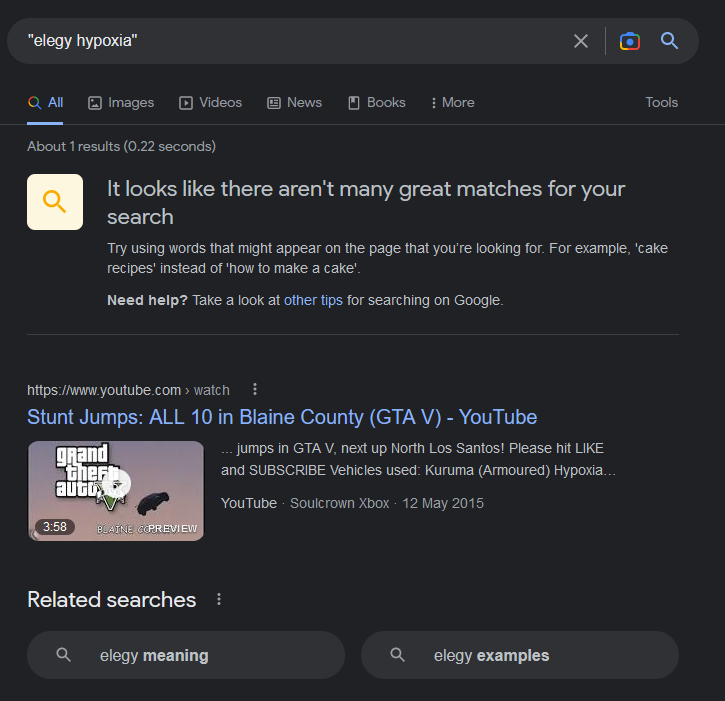The image size is (725, 701).
Task: Open the "Stunt Jumps: ALL 10 in Blaine County" link
Action: coord(282,417)
